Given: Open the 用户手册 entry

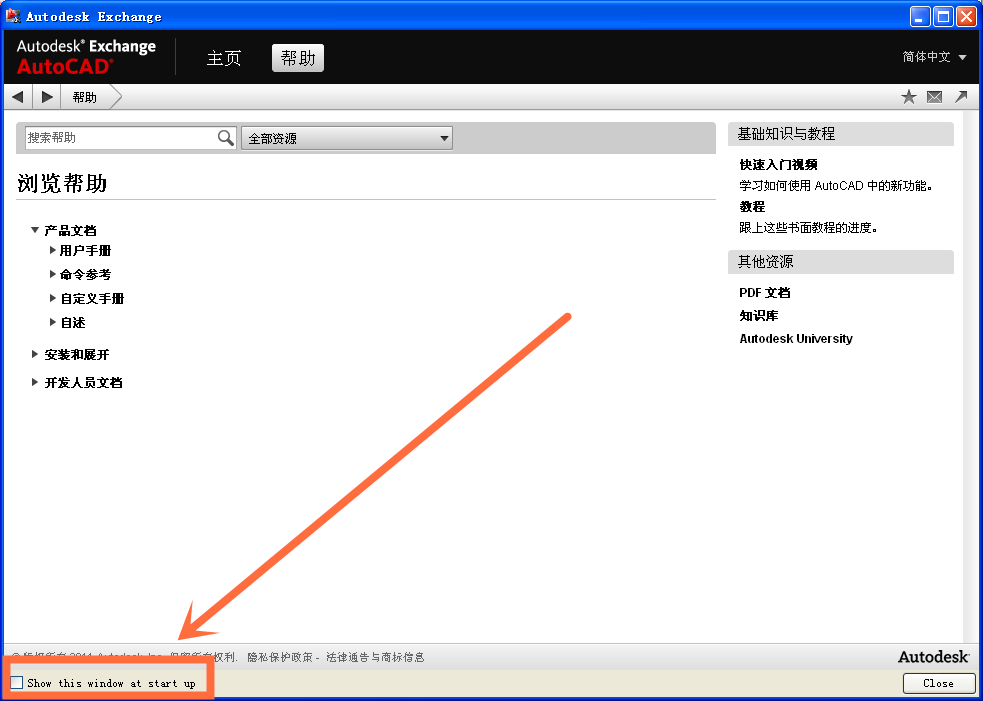Looking at the screenshot, I should [85, 251].
